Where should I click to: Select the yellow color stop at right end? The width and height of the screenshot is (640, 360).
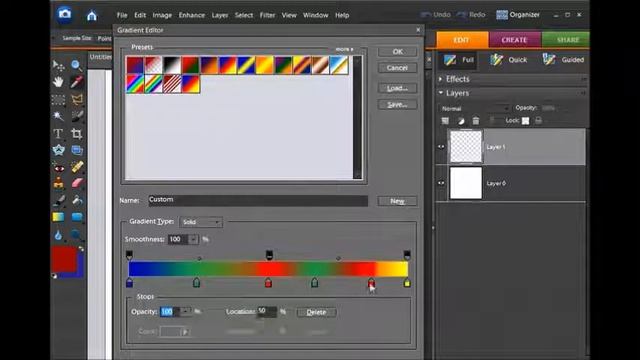pyautogui.click(x=407, y=282)
